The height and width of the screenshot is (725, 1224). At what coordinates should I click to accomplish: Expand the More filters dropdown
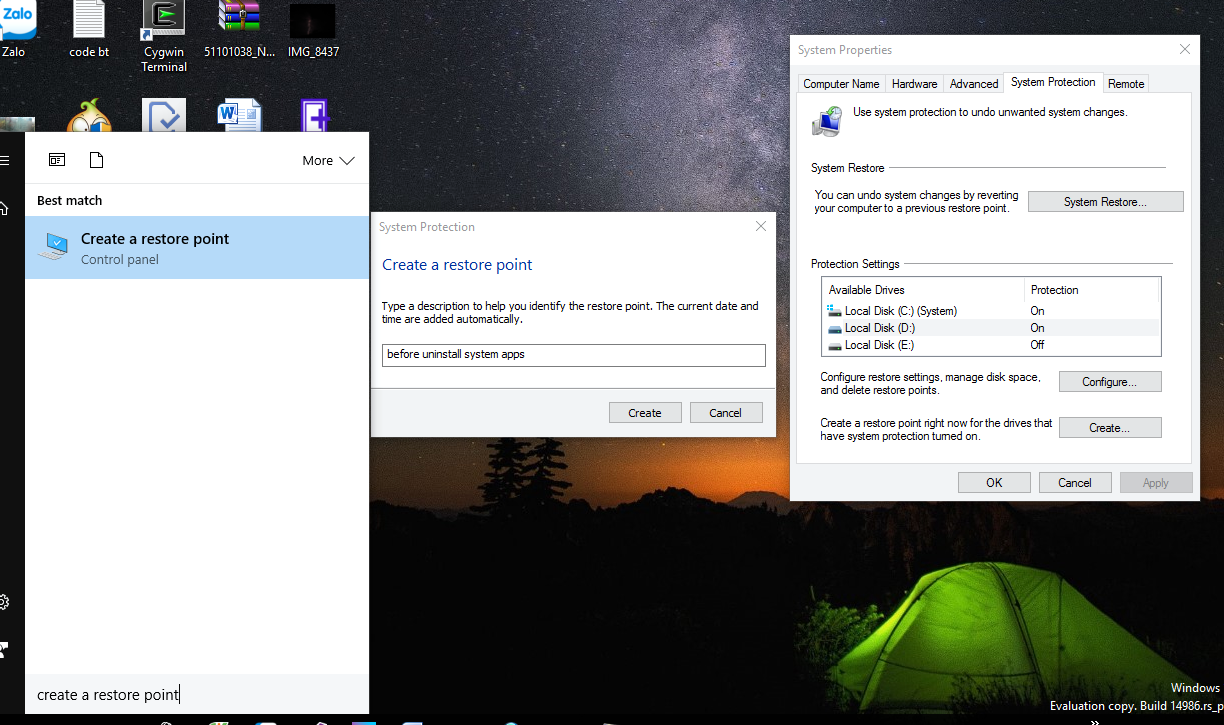pyautogui.click(x=328, y=160)
